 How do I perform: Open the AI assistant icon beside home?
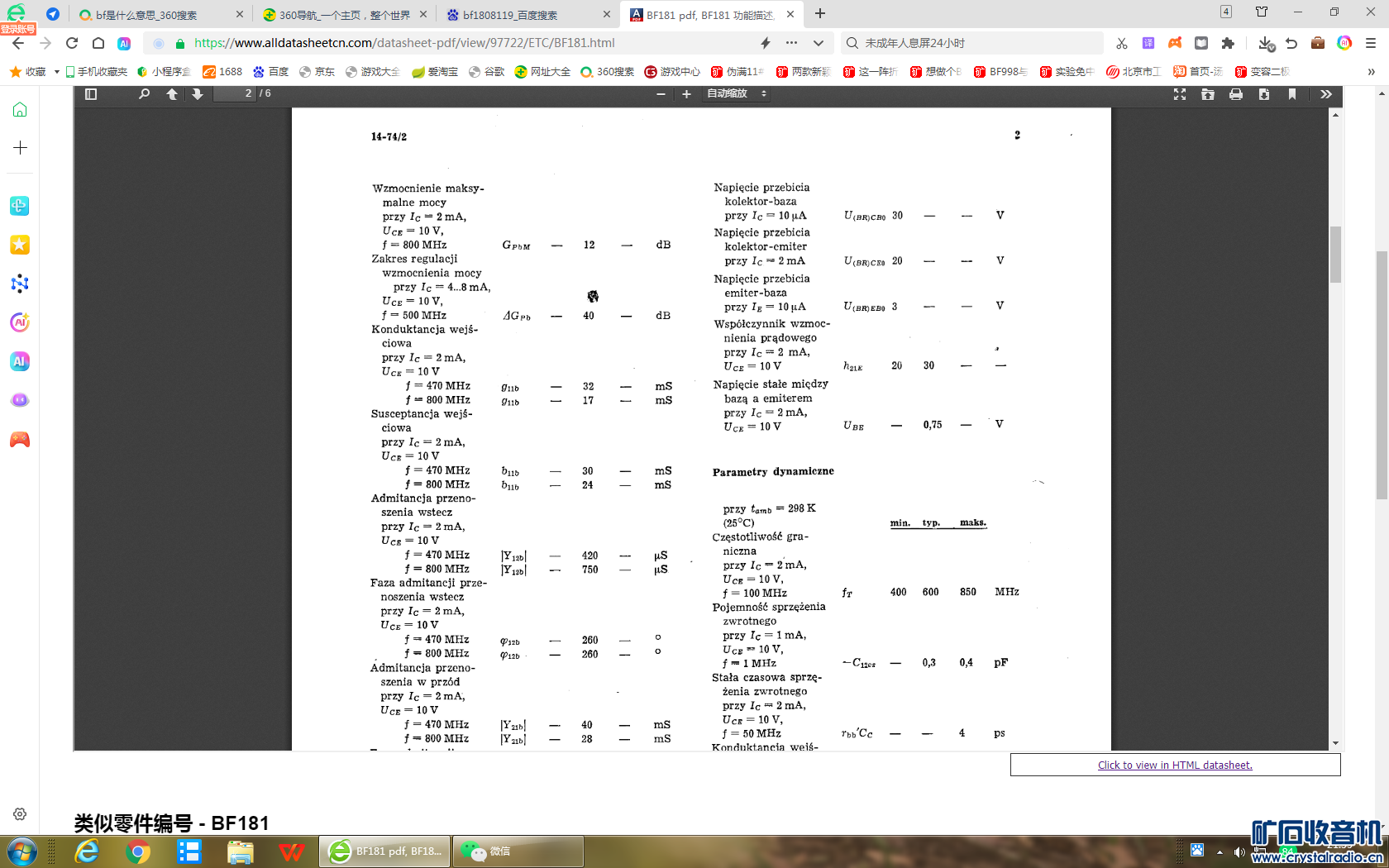(124, 43)
